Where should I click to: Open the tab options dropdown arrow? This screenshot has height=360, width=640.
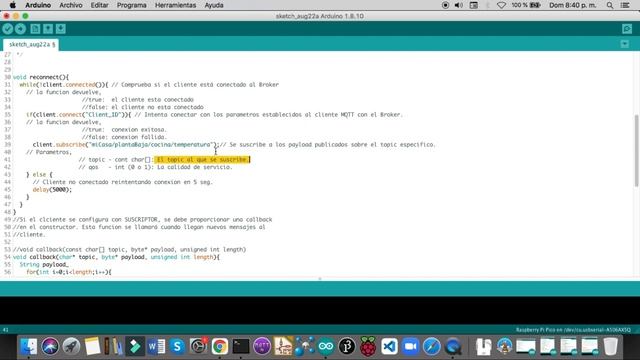624,44
